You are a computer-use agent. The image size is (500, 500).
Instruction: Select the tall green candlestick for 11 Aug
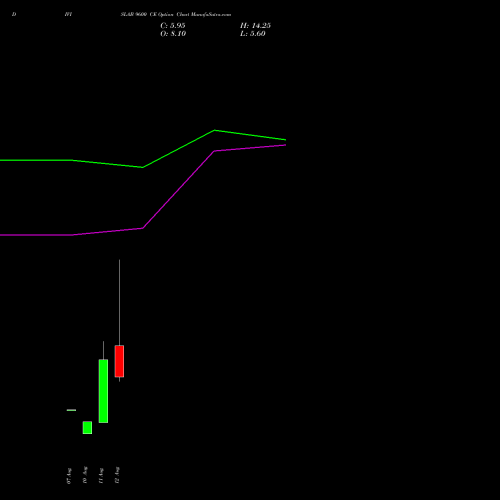pyautogui.click(x=103, y=391)
